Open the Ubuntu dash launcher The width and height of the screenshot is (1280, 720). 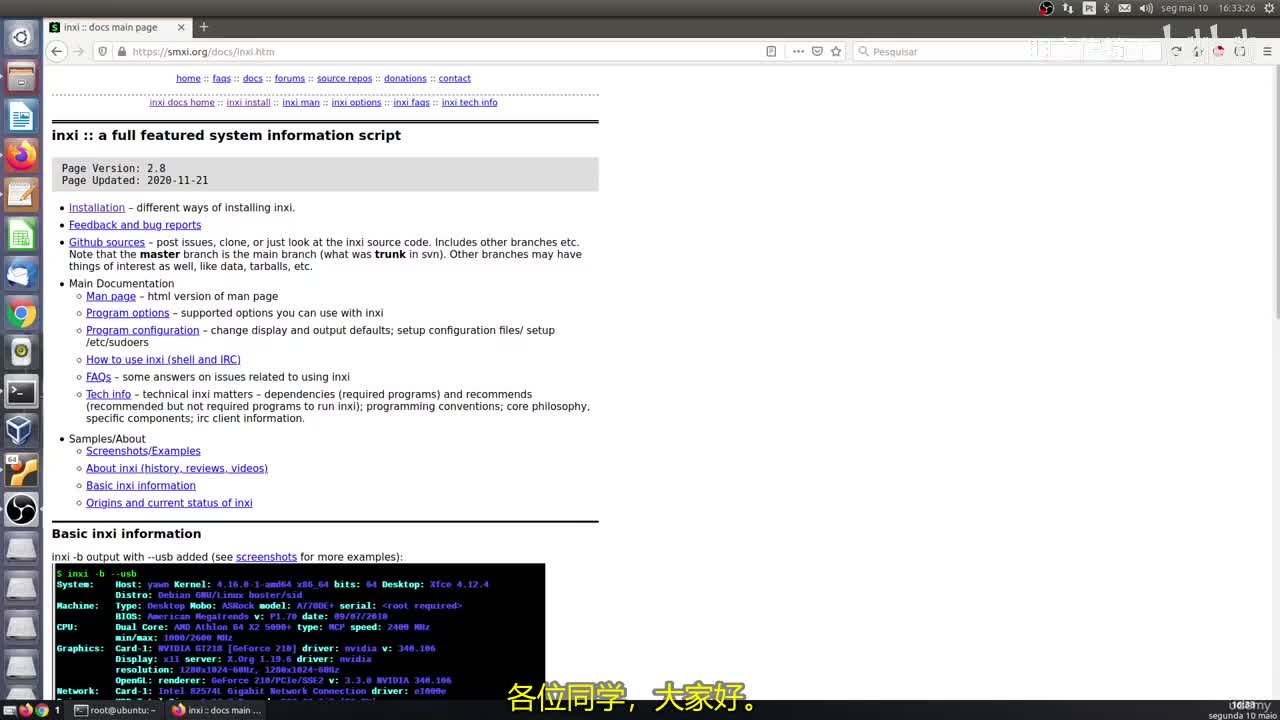point(21,38)
